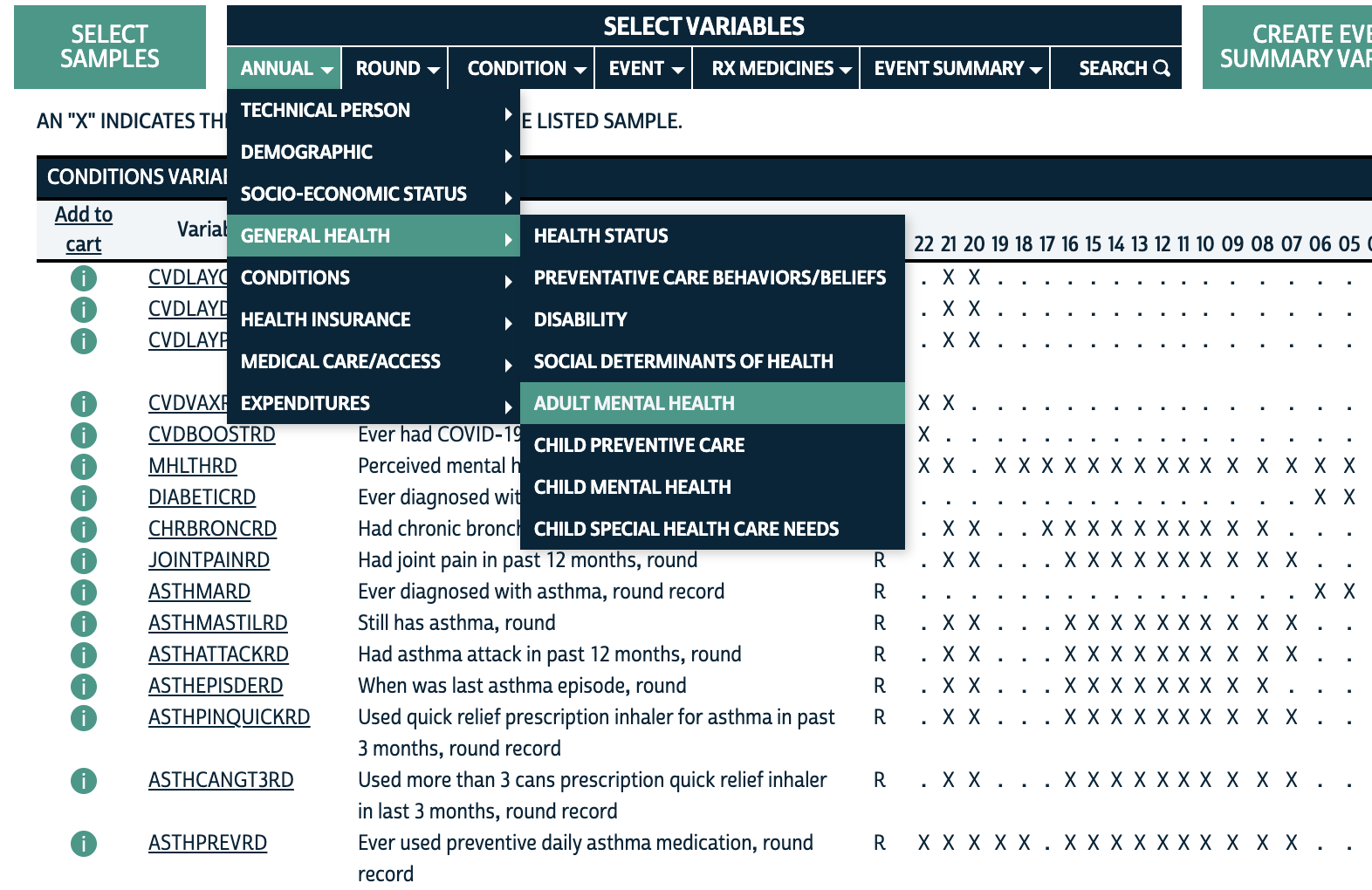
Task: Open info icon for MHLTHRD variable
Action: [84, 466]
